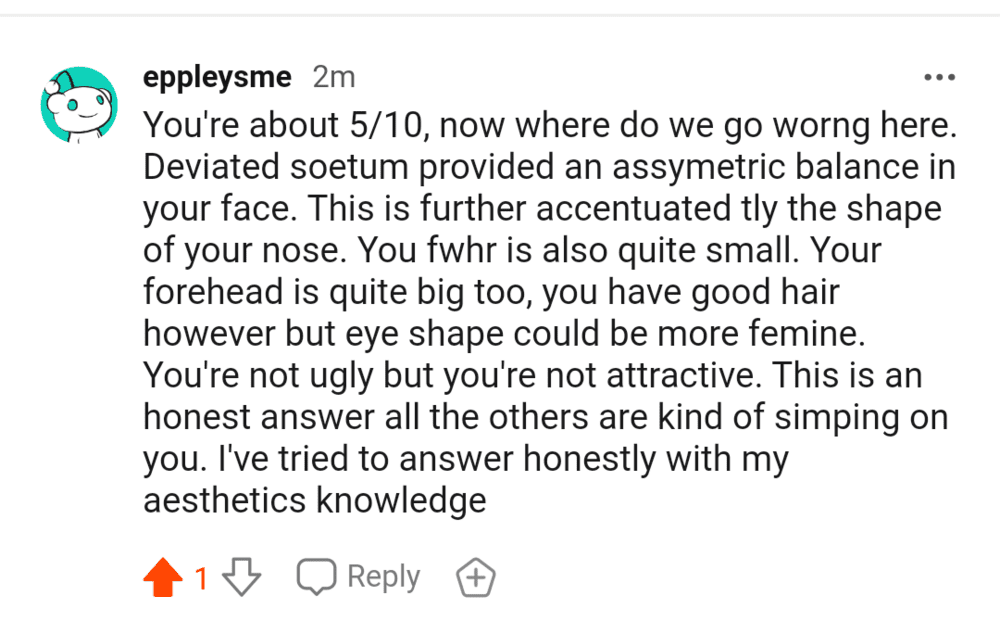This screenshot has width=1000, height=633.
Task: Click the phrase "aesthetics knowledge" at the end
Action: pyautogui.click(x=315, y=500)
